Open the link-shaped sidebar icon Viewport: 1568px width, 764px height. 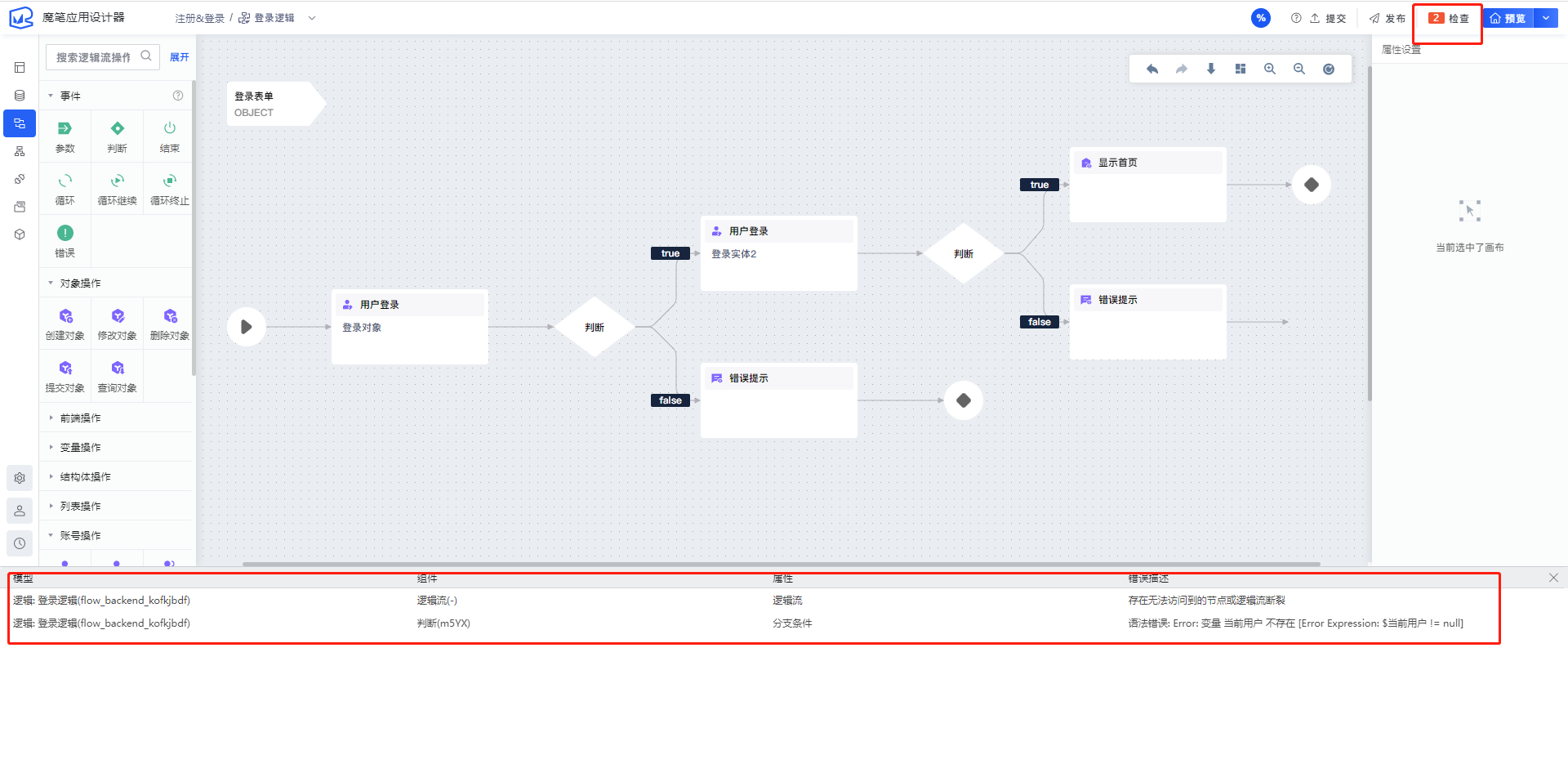click(x=20, y=179)
